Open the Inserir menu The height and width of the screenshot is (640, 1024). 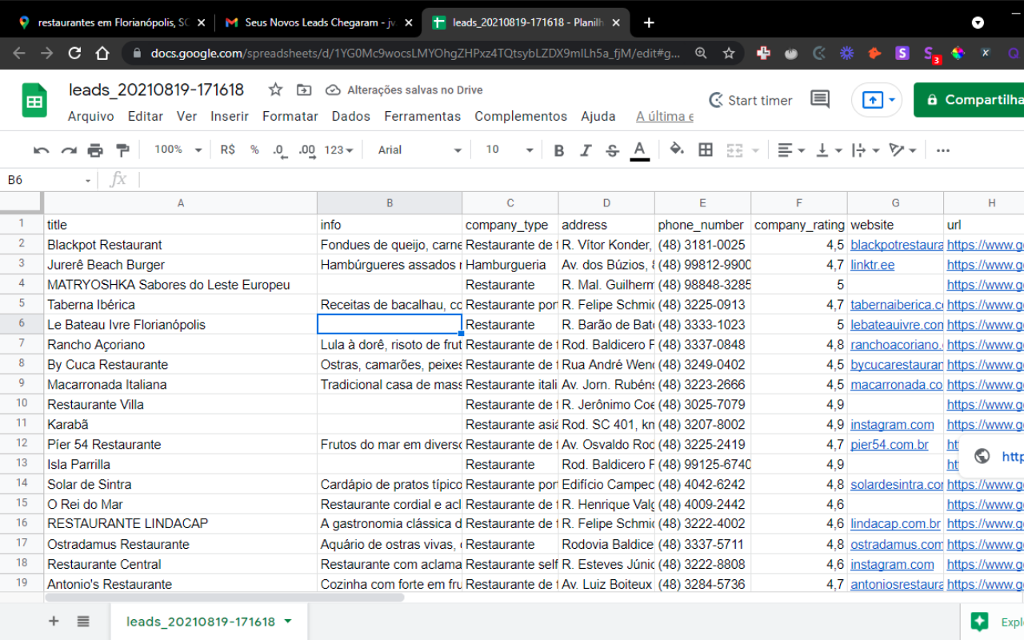(229, 116)
